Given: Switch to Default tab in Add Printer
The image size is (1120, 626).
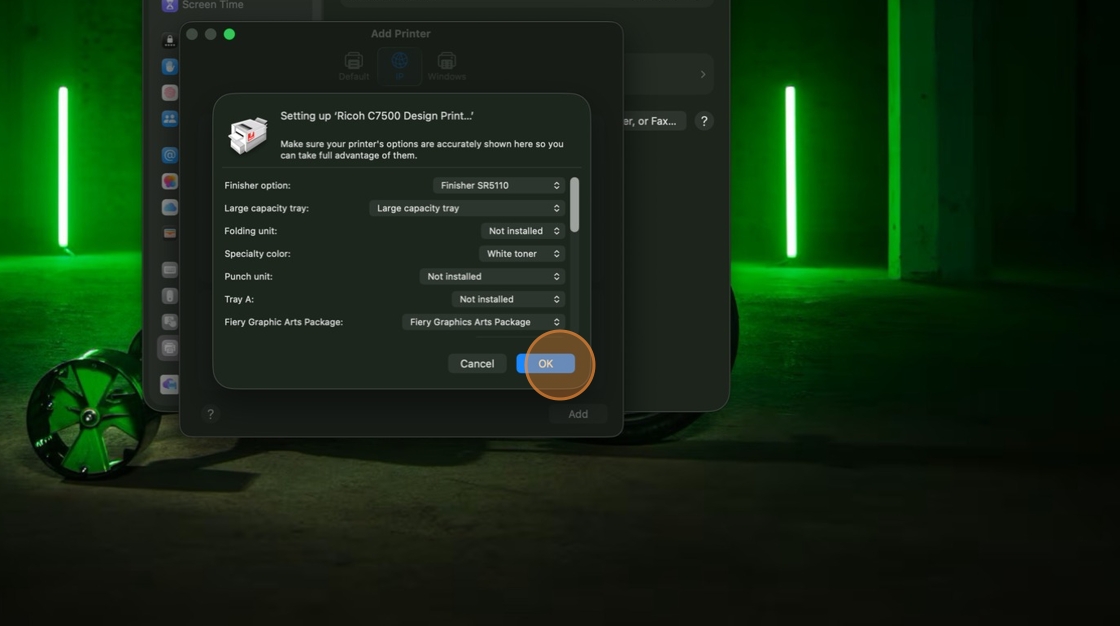Looking at the screenshot, I should [x=354, y=66].
